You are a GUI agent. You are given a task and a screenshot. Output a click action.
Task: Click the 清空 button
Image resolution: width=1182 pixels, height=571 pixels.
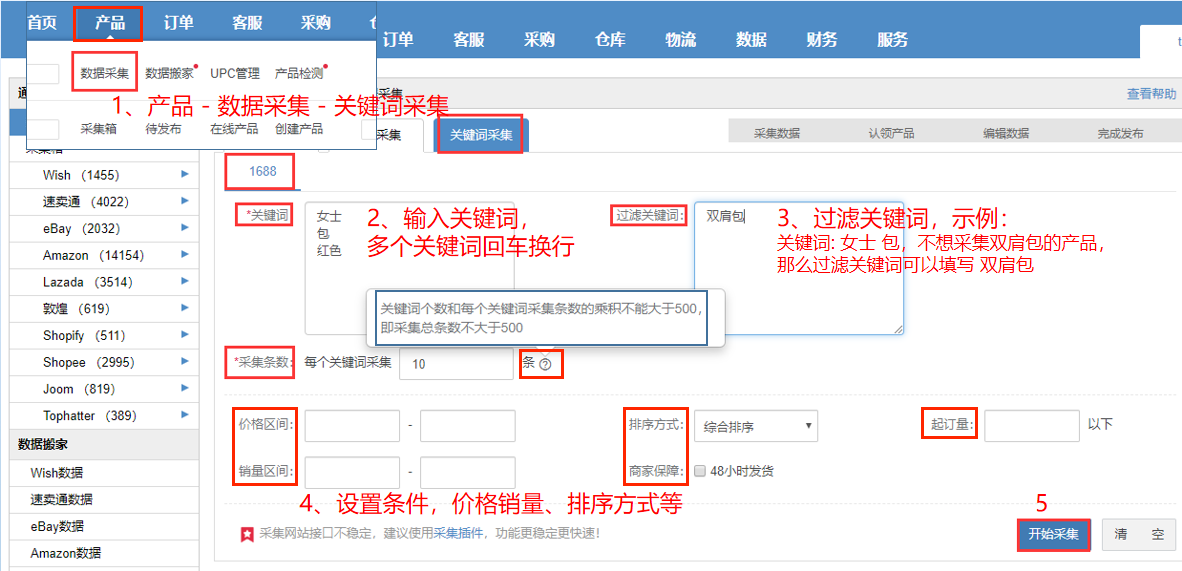click(x=1139, y=535)
